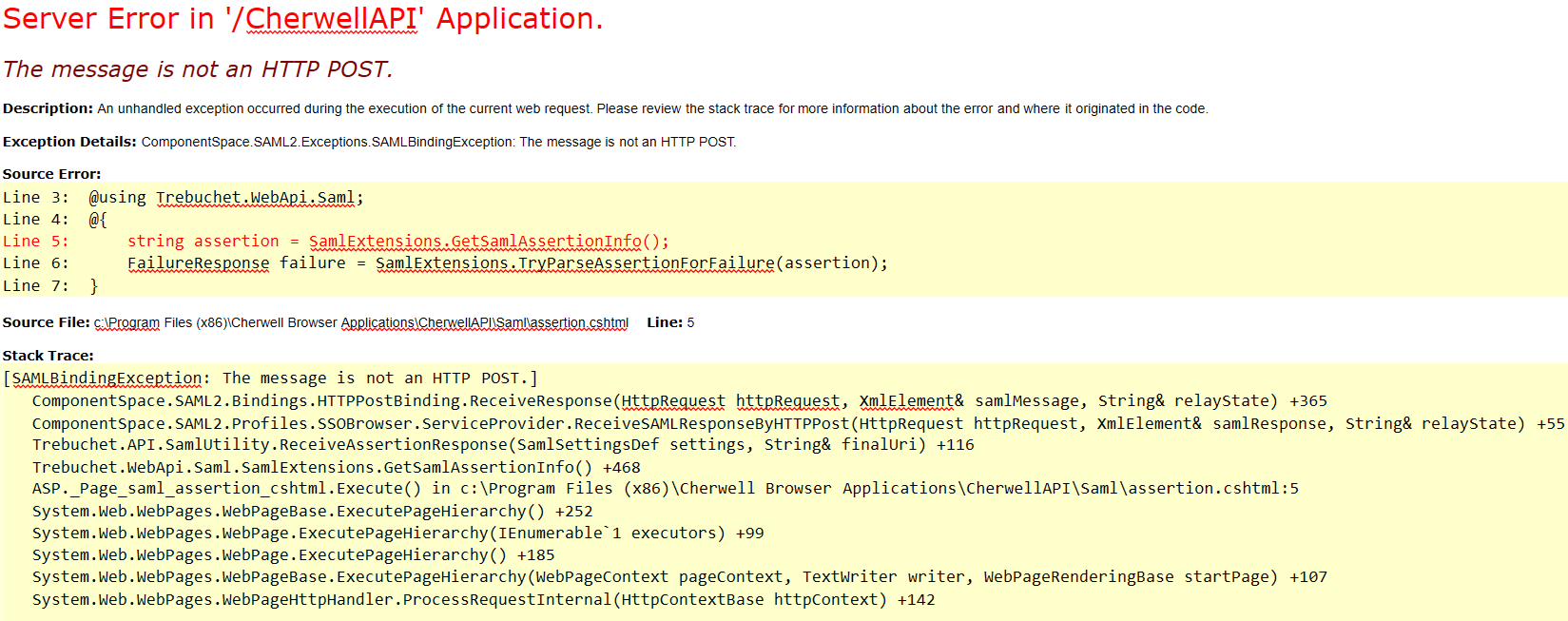Click '[SAMLBindingException' at the stack trace top
The height and width of the screenshot is (621, 1568).
coord(105,378)
